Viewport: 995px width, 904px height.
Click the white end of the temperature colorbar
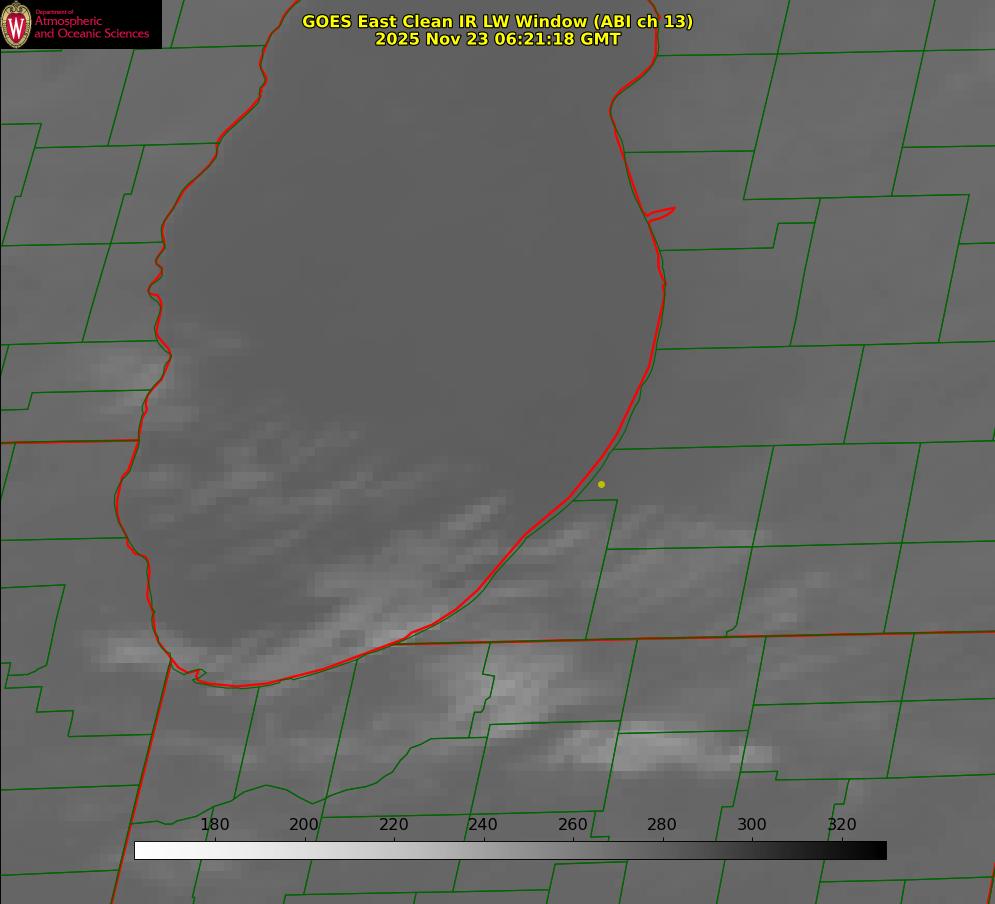(142, 850)
